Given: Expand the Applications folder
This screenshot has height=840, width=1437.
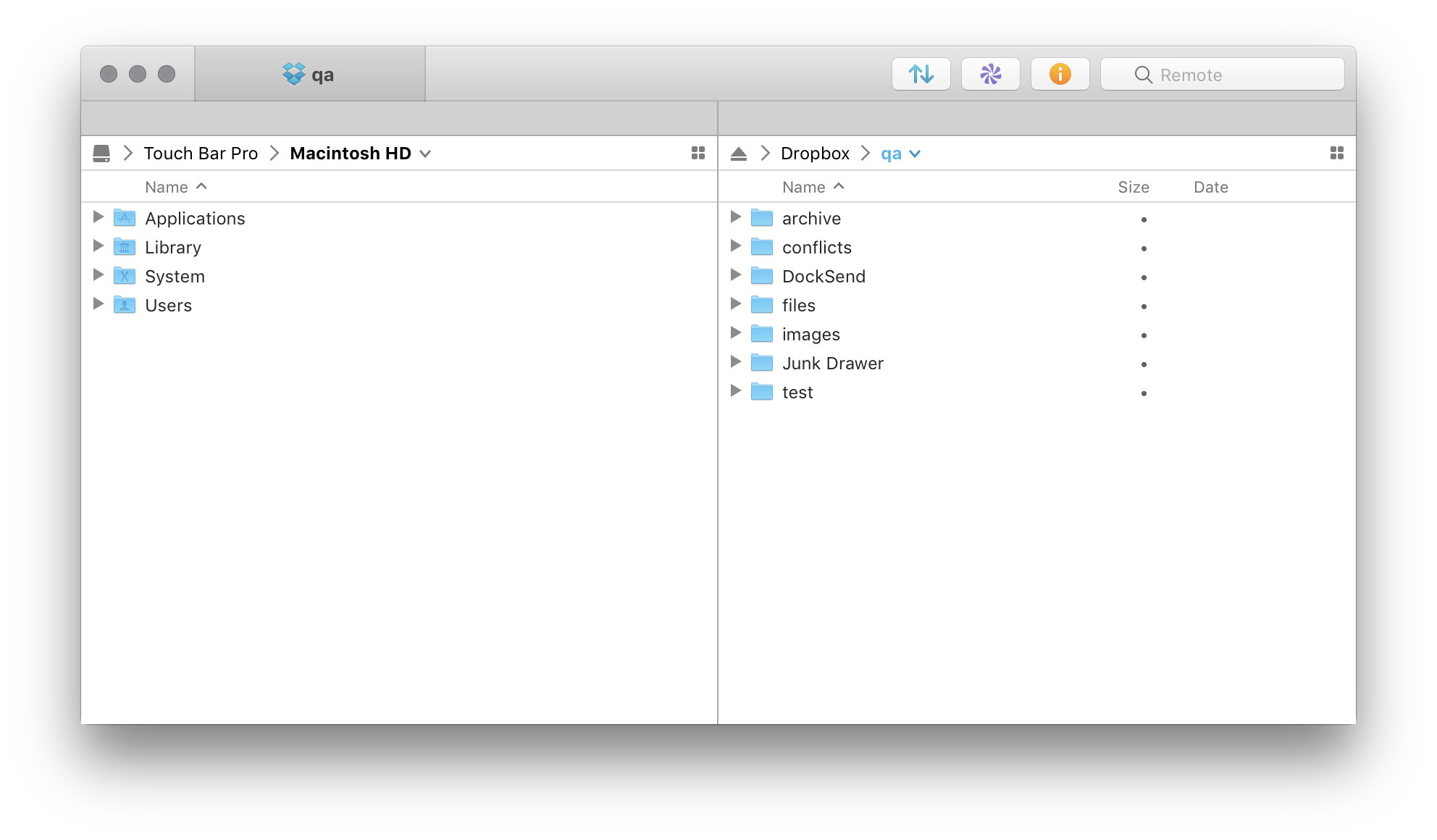Looking at the screenshot, I should (97, 217).
